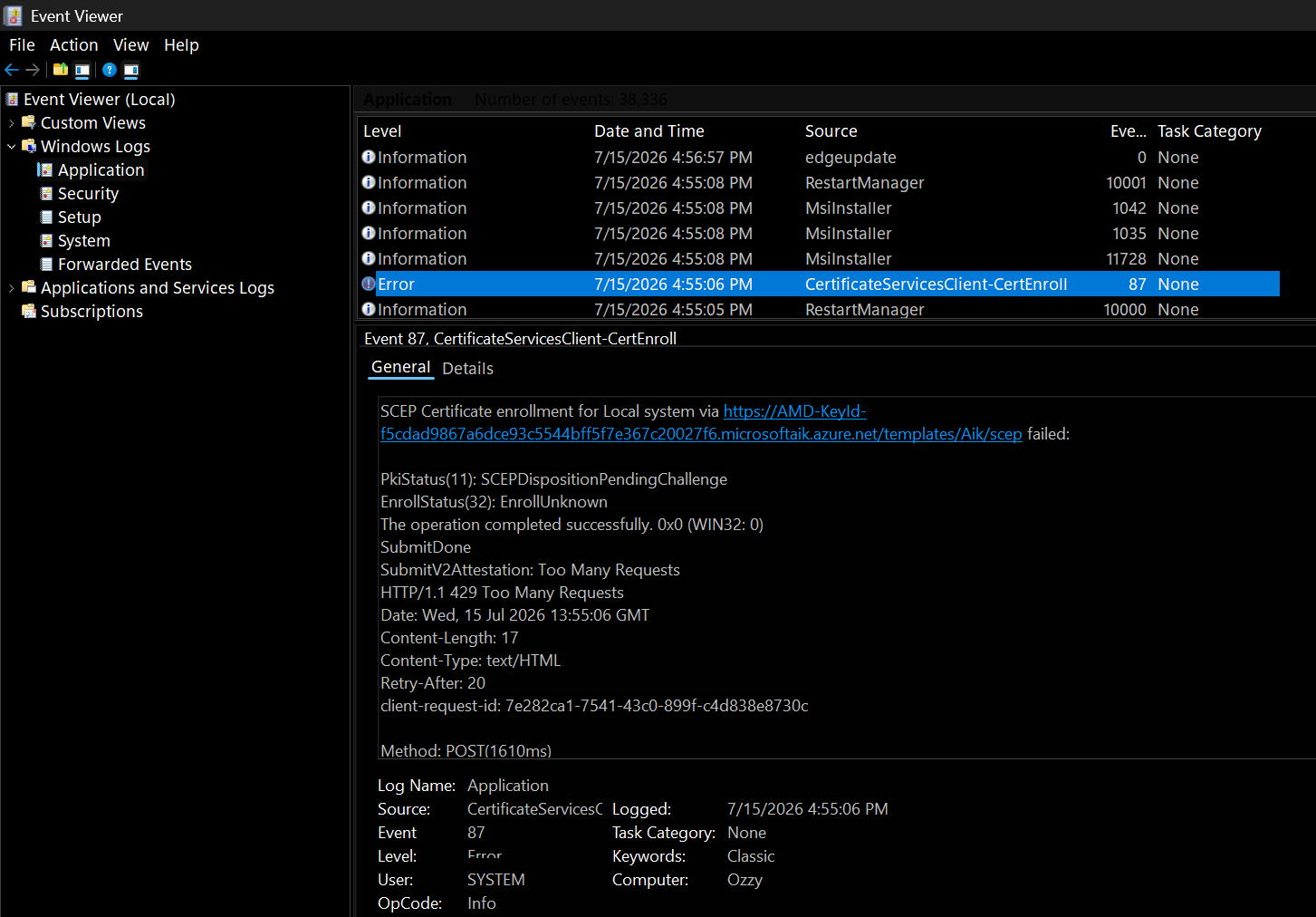Open Help via blue question mark icon
The image size is (1316, 917).
click(x=110, y=70)
